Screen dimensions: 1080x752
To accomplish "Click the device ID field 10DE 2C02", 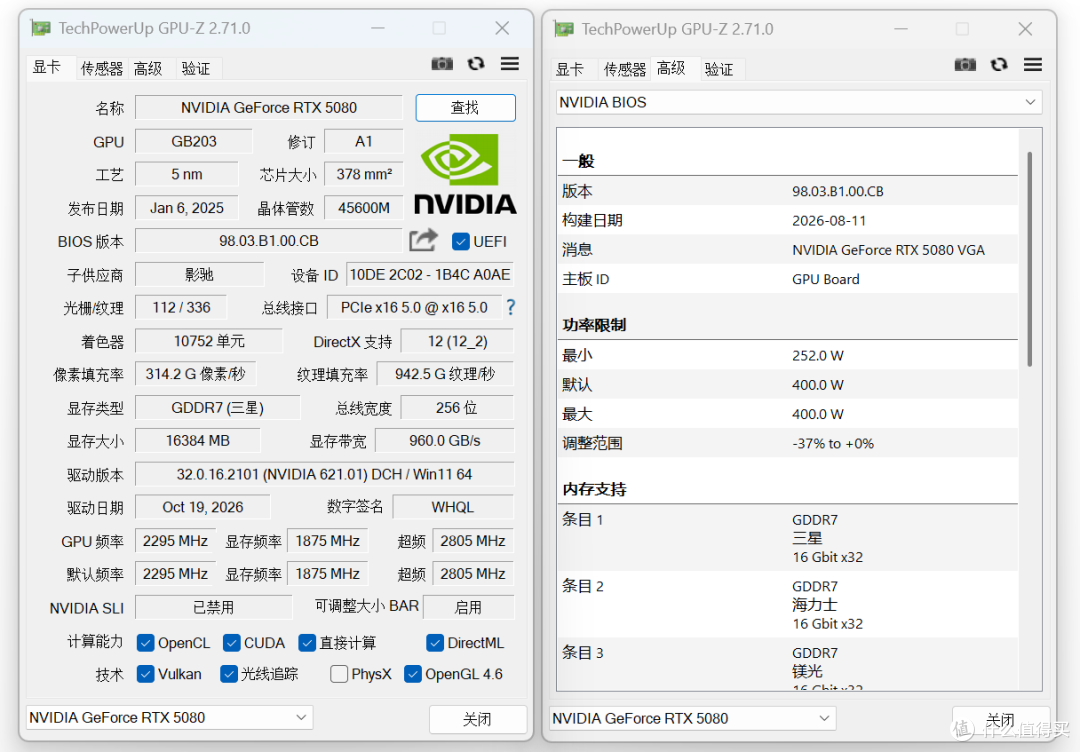I will 430,275.
